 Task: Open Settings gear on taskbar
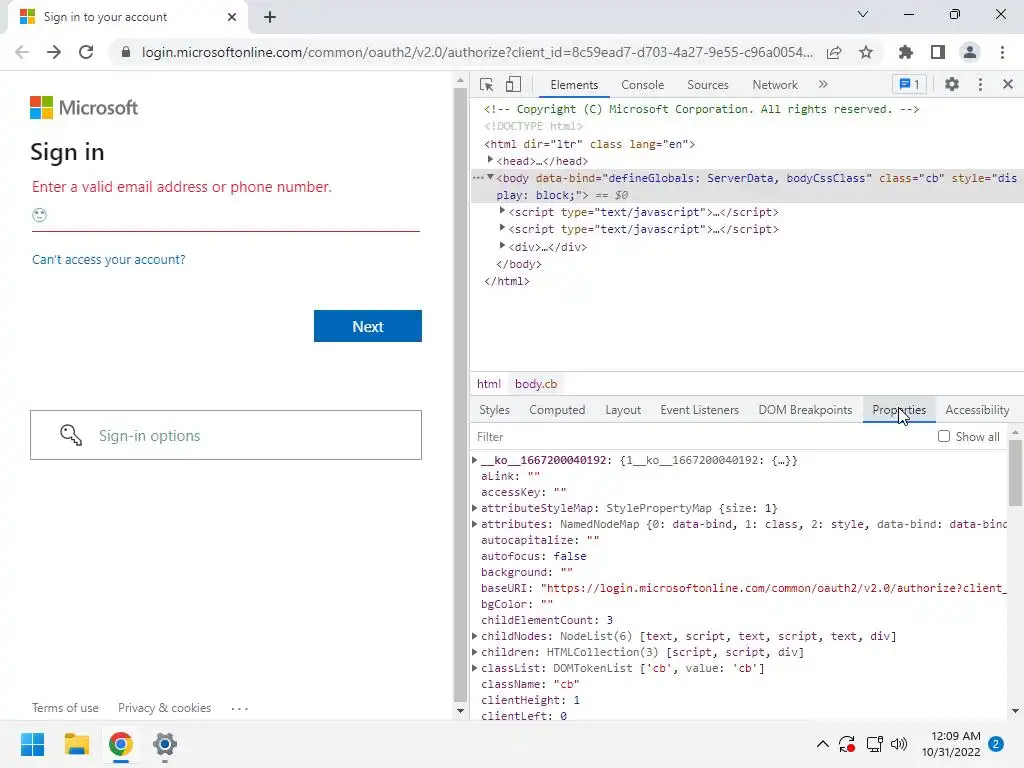point(165,744)
